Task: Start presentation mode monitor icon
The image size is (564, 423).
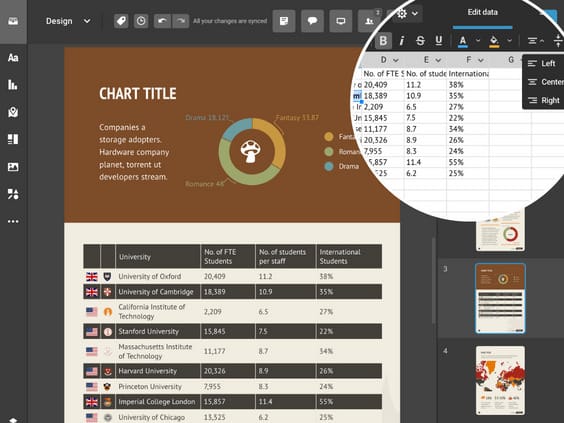Action: coord(341,21)
